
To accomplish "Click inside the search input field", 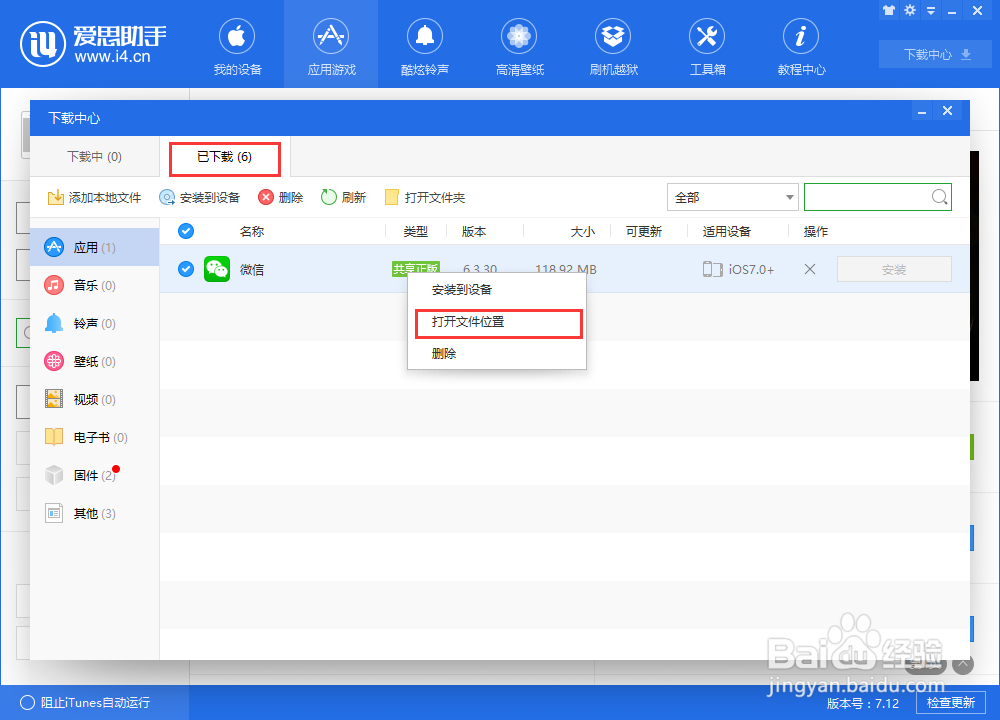I will (x=870, y=197).
